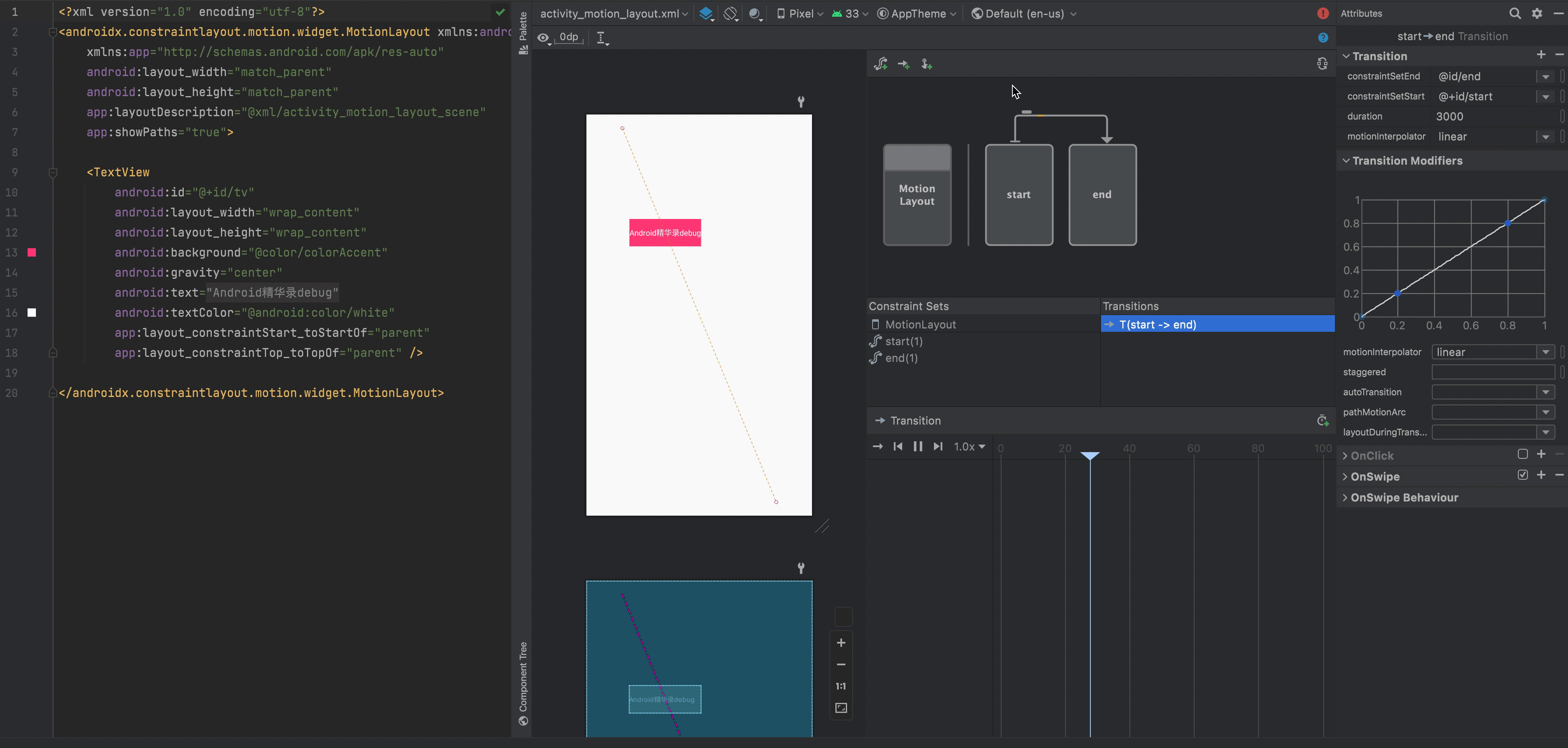Select start(1) constraint set
The image size is (1568, 748).
pos(903,342)
